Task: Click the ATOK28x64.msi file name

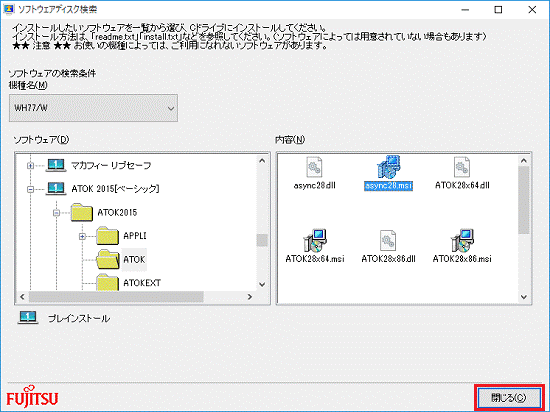Action: coord(315,259)
